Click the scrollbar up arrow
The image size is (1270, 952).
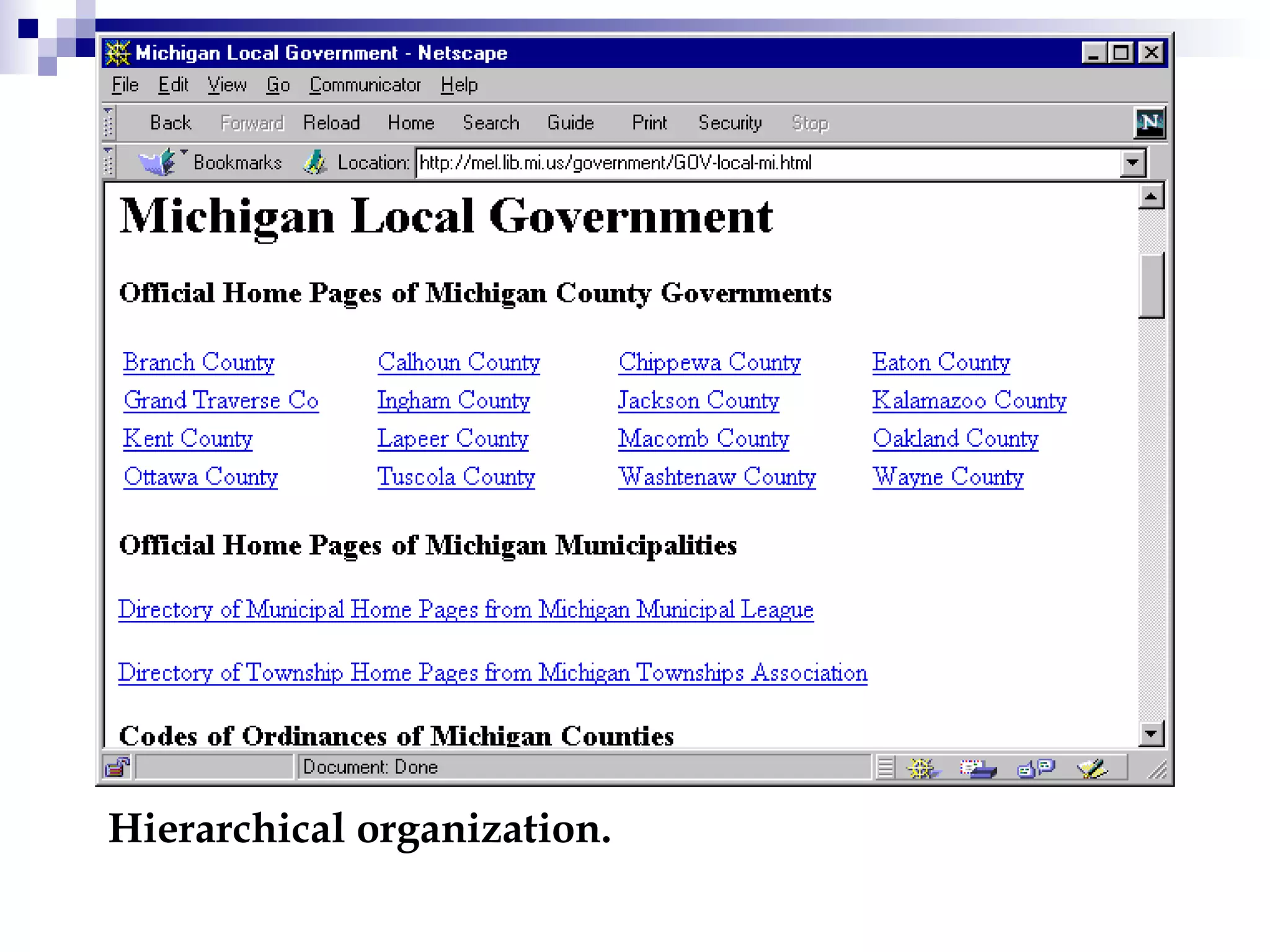[1151, 197]
